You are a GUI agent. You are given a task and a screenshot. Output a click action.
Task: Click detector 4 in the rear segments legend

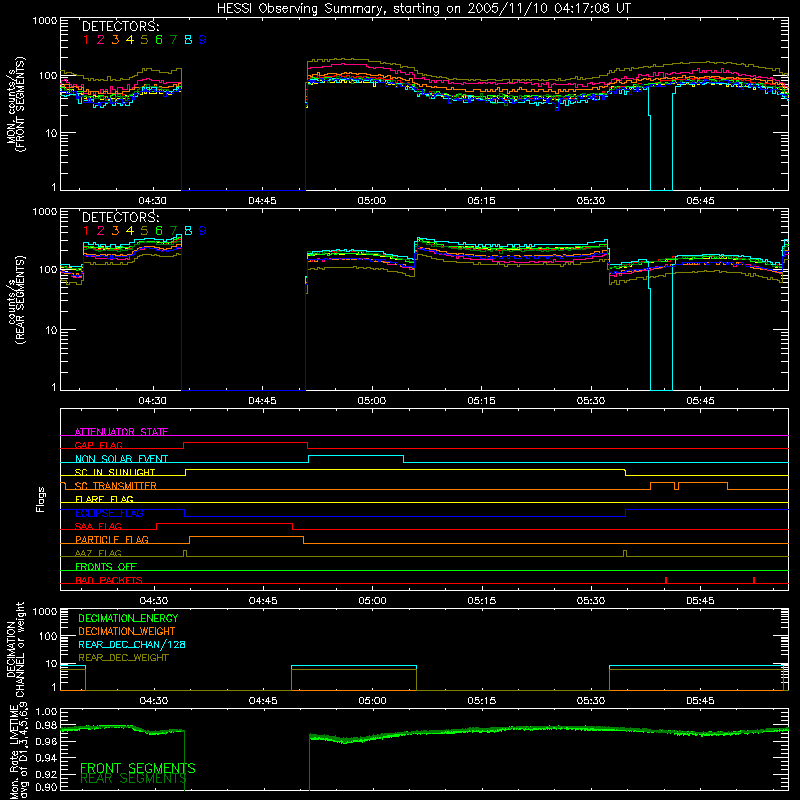(x=130, y=231)
